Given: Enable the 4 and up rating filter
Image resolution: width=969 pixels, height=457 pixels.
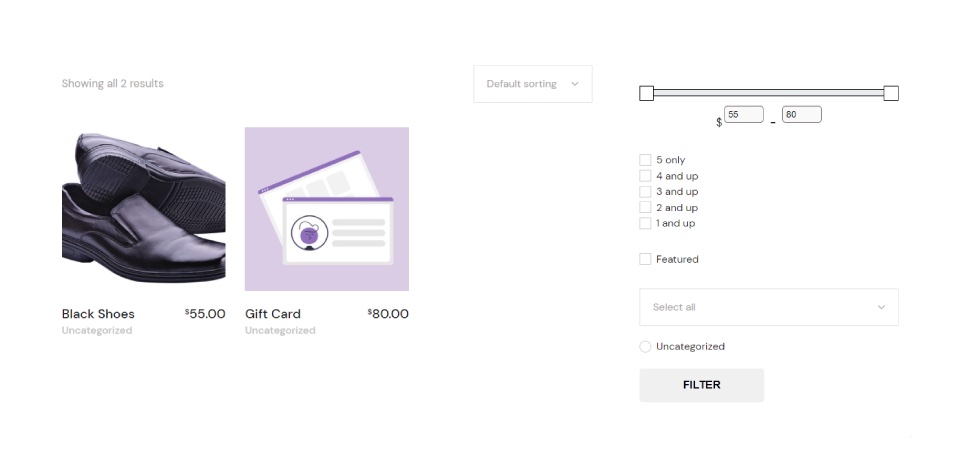Looking at the screenshot, I should pos(645,176).
